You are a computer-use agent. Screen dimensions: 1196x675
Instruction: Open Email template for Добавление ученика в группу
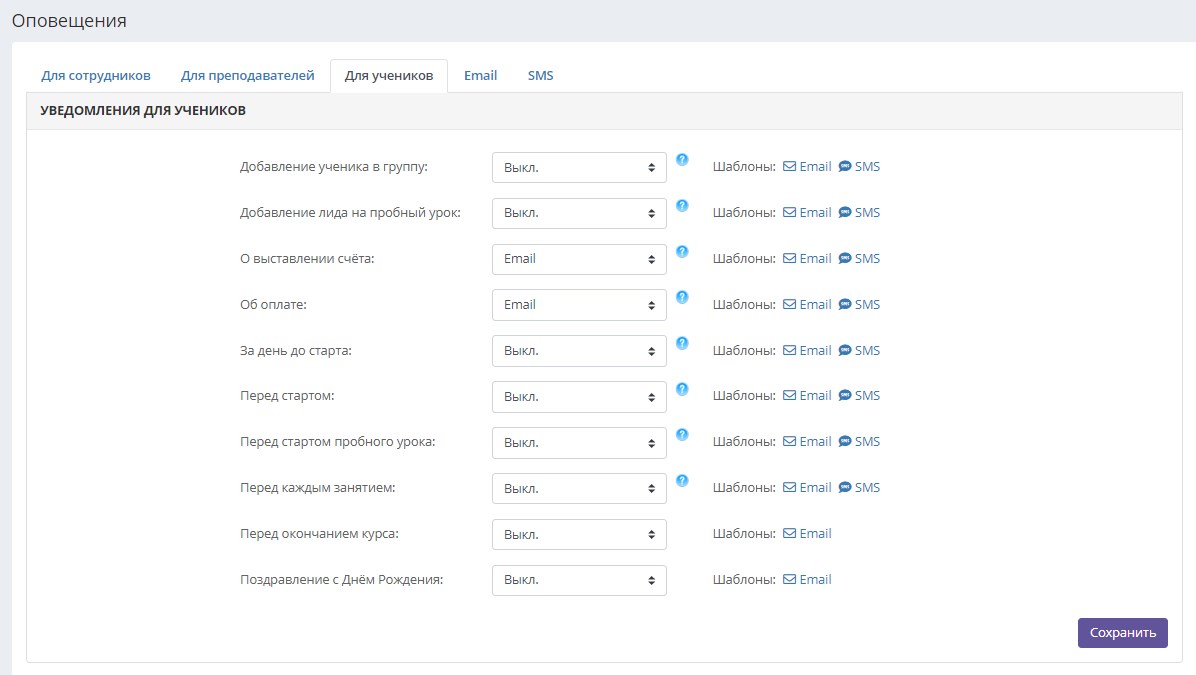pyautogui.click(x=807, y=167)
